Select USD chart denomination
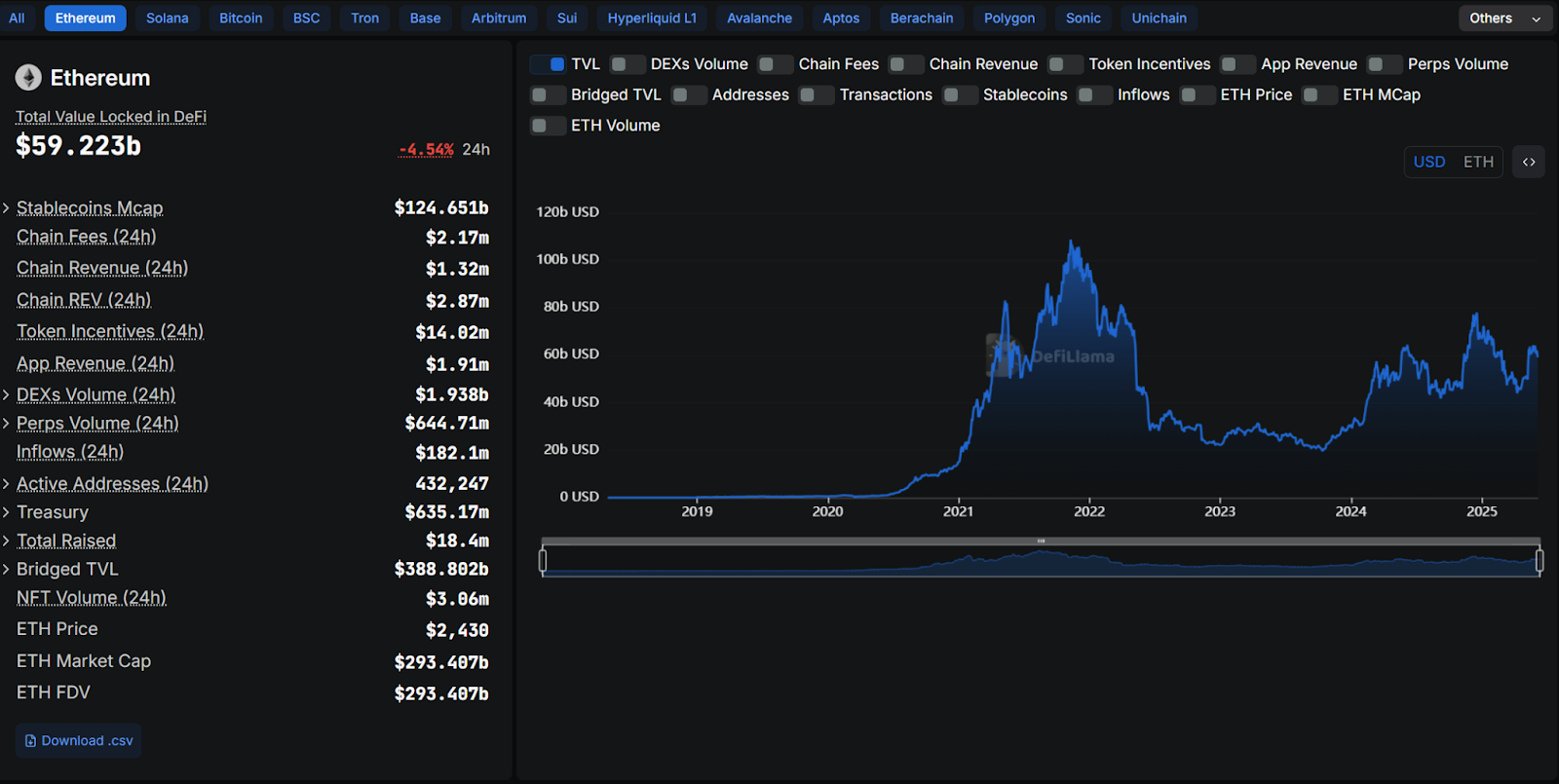This screenshot has width=1559, height=784. [1429, 162]
